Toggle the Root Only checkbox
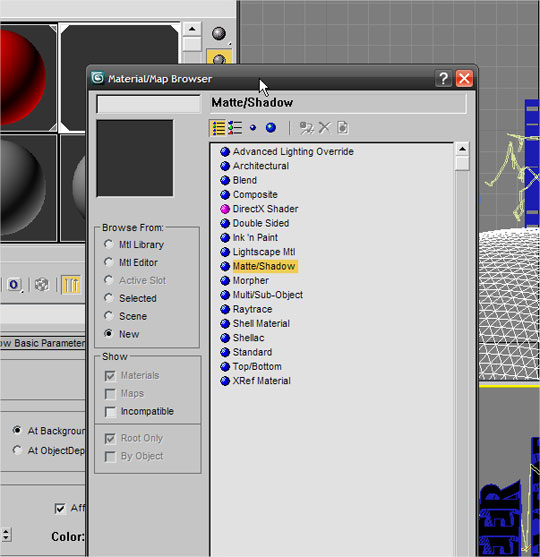The image size is (540, 557). pyautogui.click(x=110, y=438)
